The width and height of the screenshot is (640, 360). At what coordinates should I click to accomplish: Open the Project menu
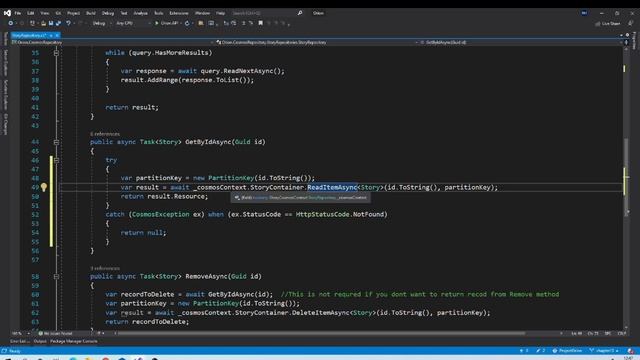pos(73,13)
